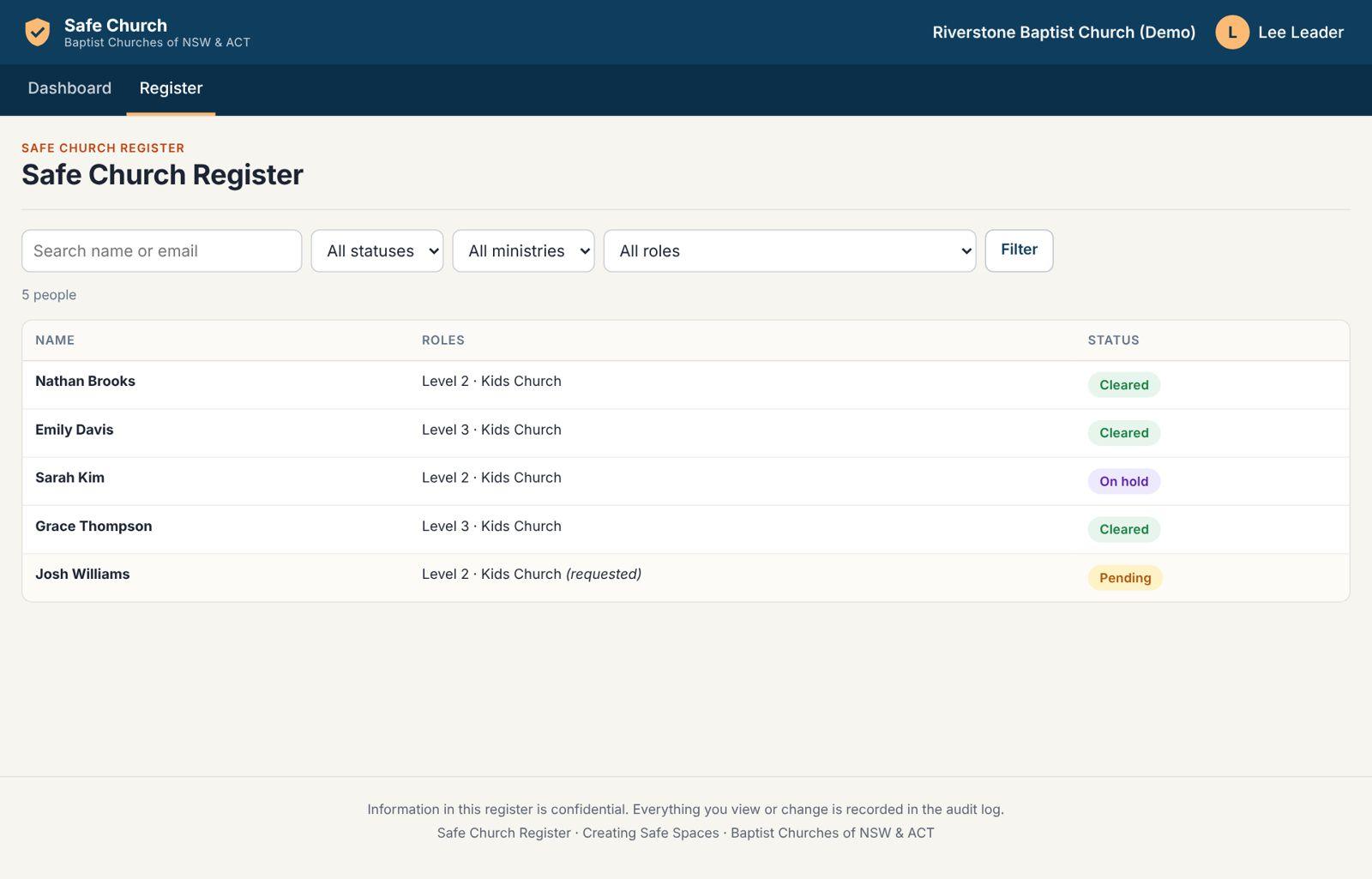1372x879 pixels.
Task: Select the Sarah Kim name
Action: [69, 478]
